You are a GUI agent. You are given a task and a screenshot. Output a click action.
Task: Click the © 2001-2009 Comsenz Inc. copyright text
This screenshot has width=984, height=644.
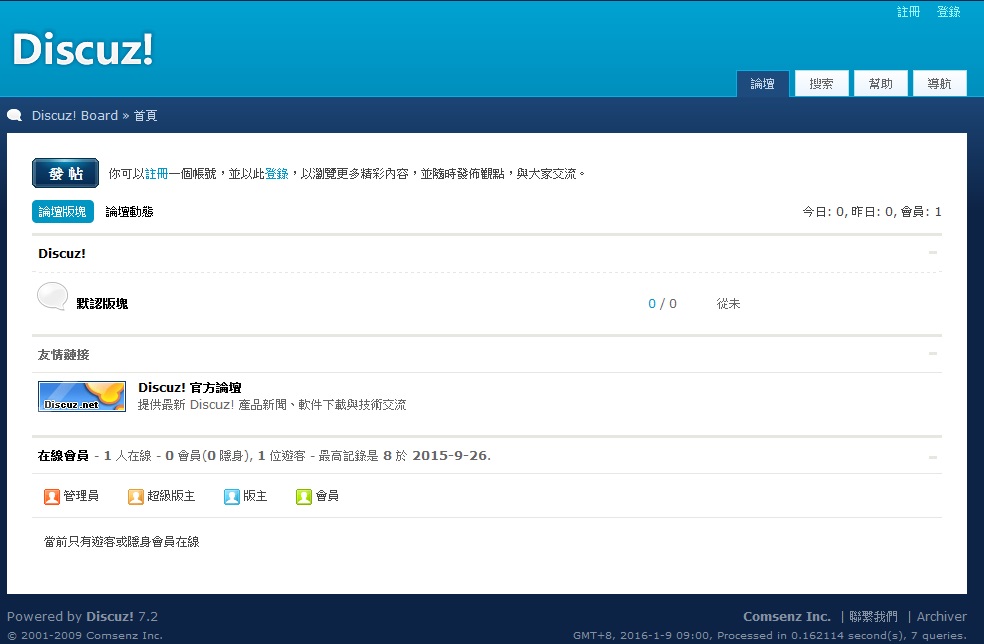click(x=85, y=635)
